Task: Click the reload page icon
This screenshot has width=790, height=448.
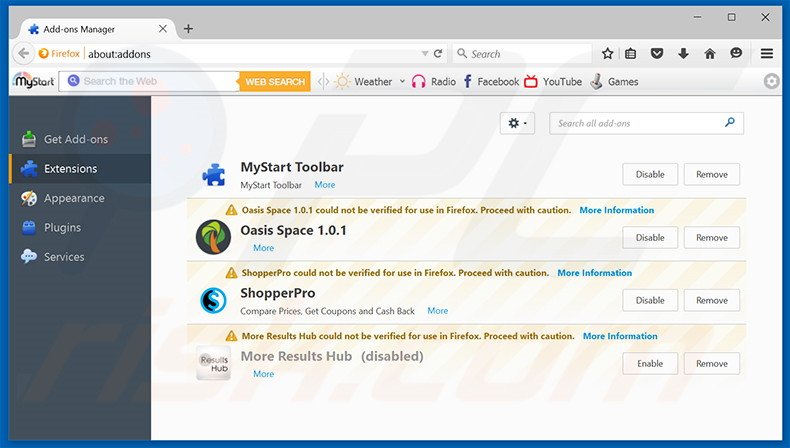Action: tap(438, 54)
